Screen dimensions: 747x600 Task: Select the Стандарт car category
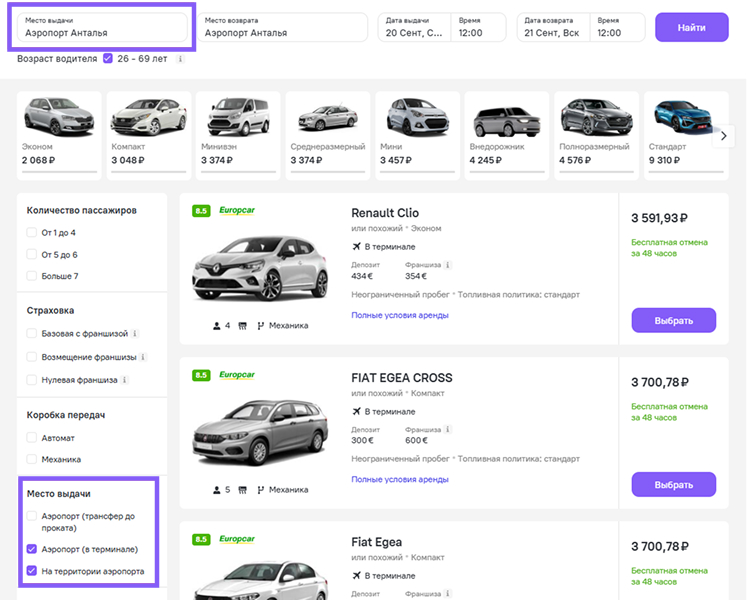[686, 136]
